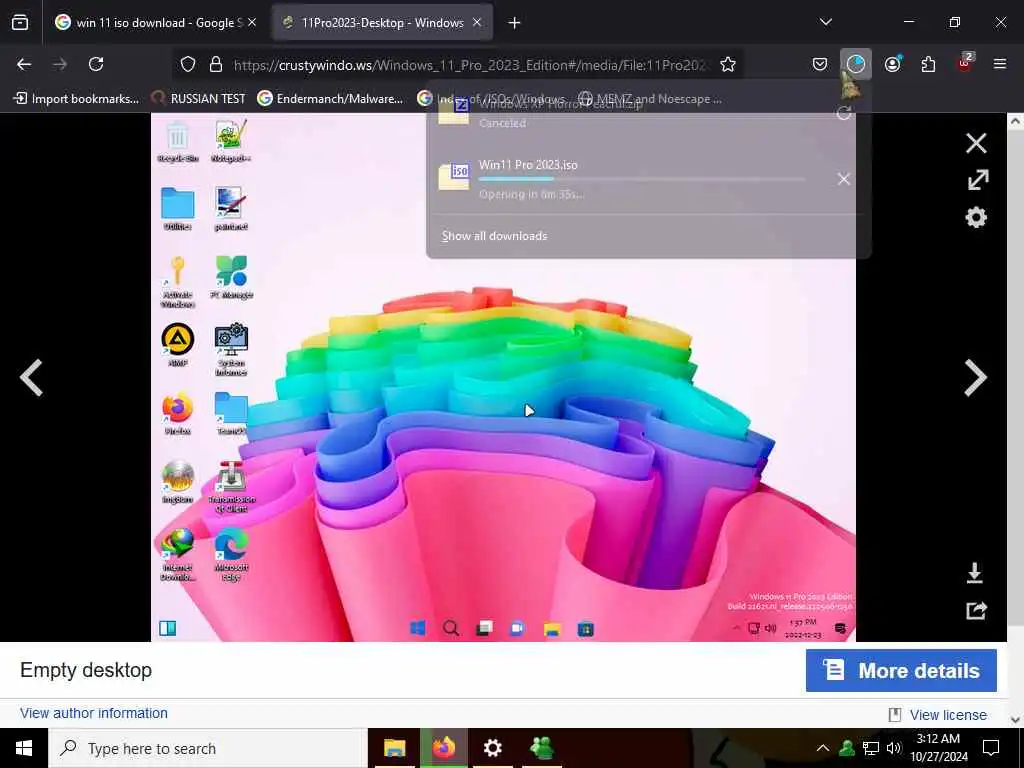Toggle the downloads panel toolbar button
1024x768 pixels.
(x=856, y=64)
